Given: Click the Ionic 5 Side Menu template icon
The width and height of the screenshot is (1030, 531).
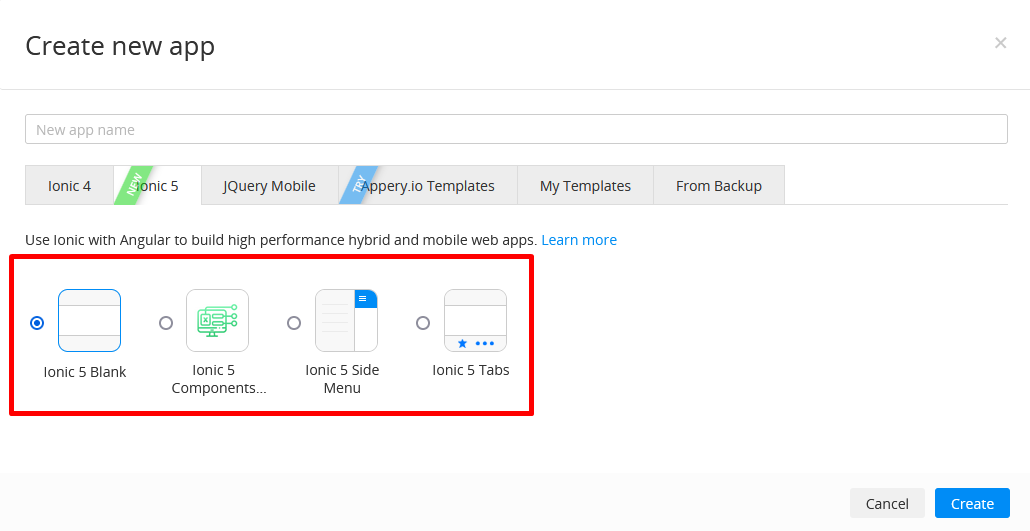Looking at the screenshot, I should coord(346,321).
